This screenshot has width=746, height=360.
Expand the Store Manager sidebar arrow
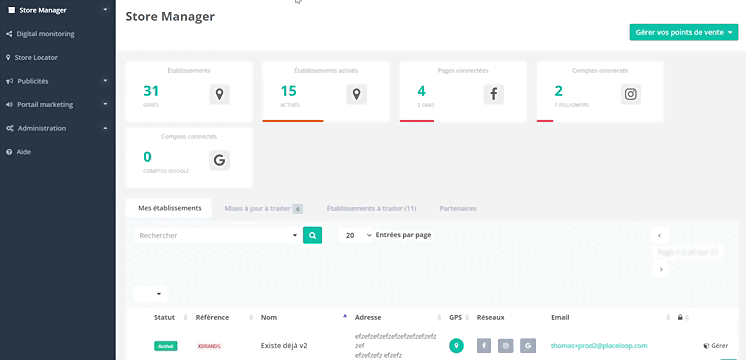(x=105, y=10)
